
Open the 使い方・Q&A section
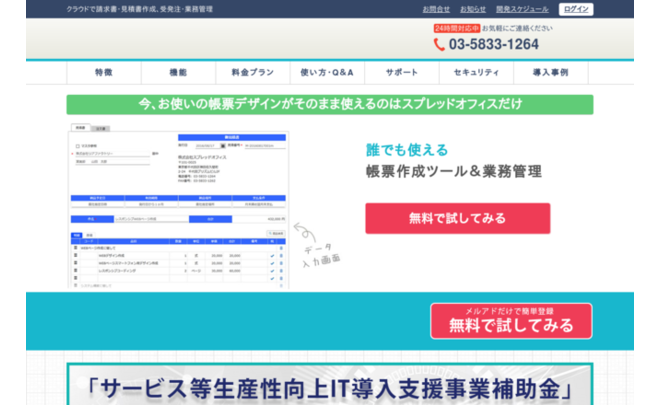327,73
